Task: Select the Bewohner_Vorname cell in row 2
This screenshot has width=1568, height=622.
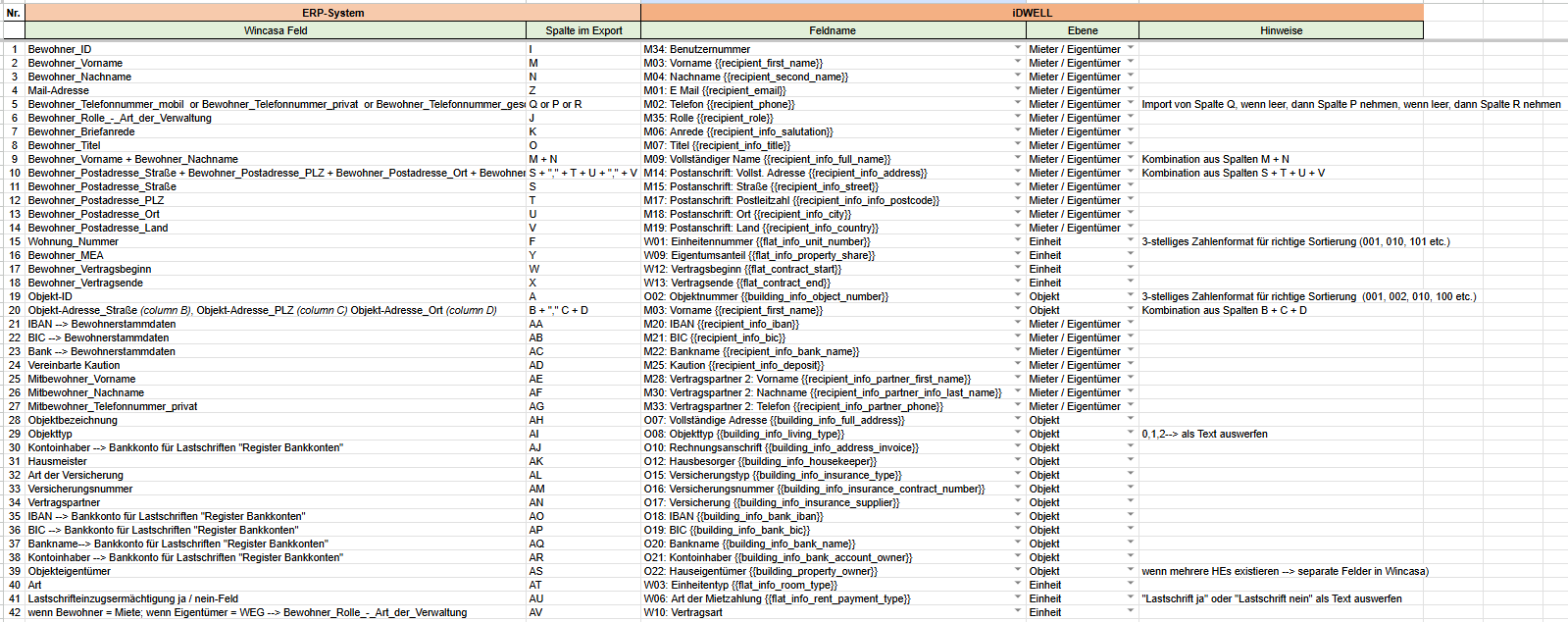Action: pyautogui.click(x=276, y=63)
